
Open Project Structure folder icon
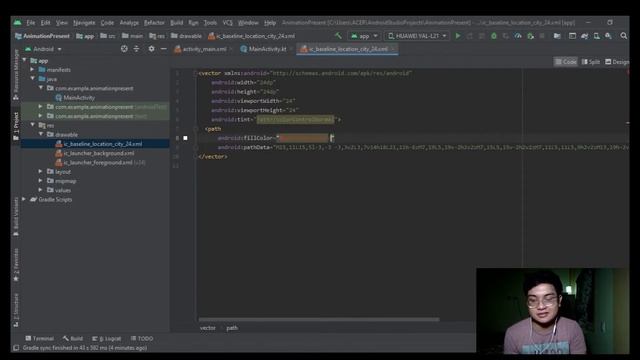tap(557, 36)
